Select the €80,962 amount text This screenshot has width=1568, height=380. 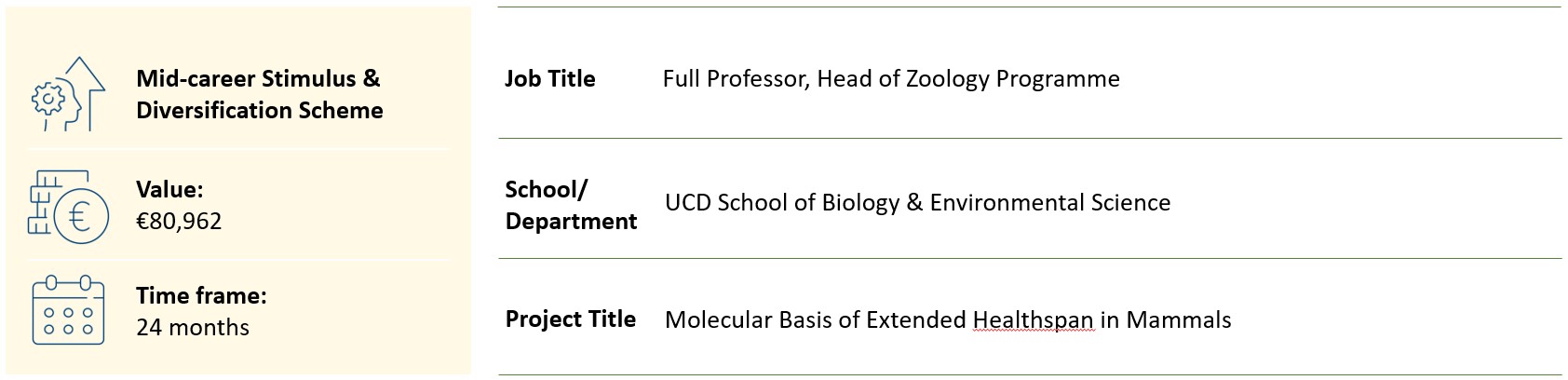[179, 221]
